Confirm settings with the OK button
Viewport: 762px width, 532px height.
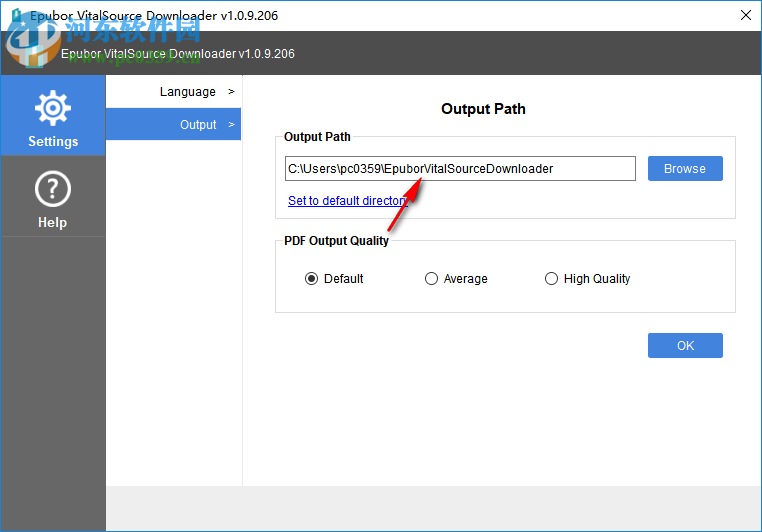point(685,345)
